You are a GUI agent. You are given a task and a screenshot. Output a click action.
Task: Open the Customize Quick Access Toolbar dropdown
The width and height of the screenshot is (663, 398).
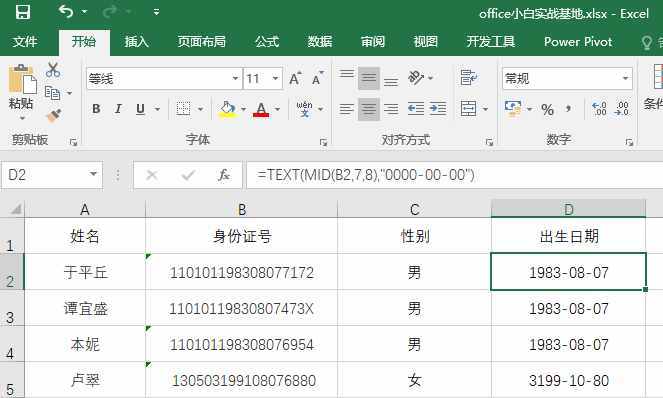[x=156, y=12]
